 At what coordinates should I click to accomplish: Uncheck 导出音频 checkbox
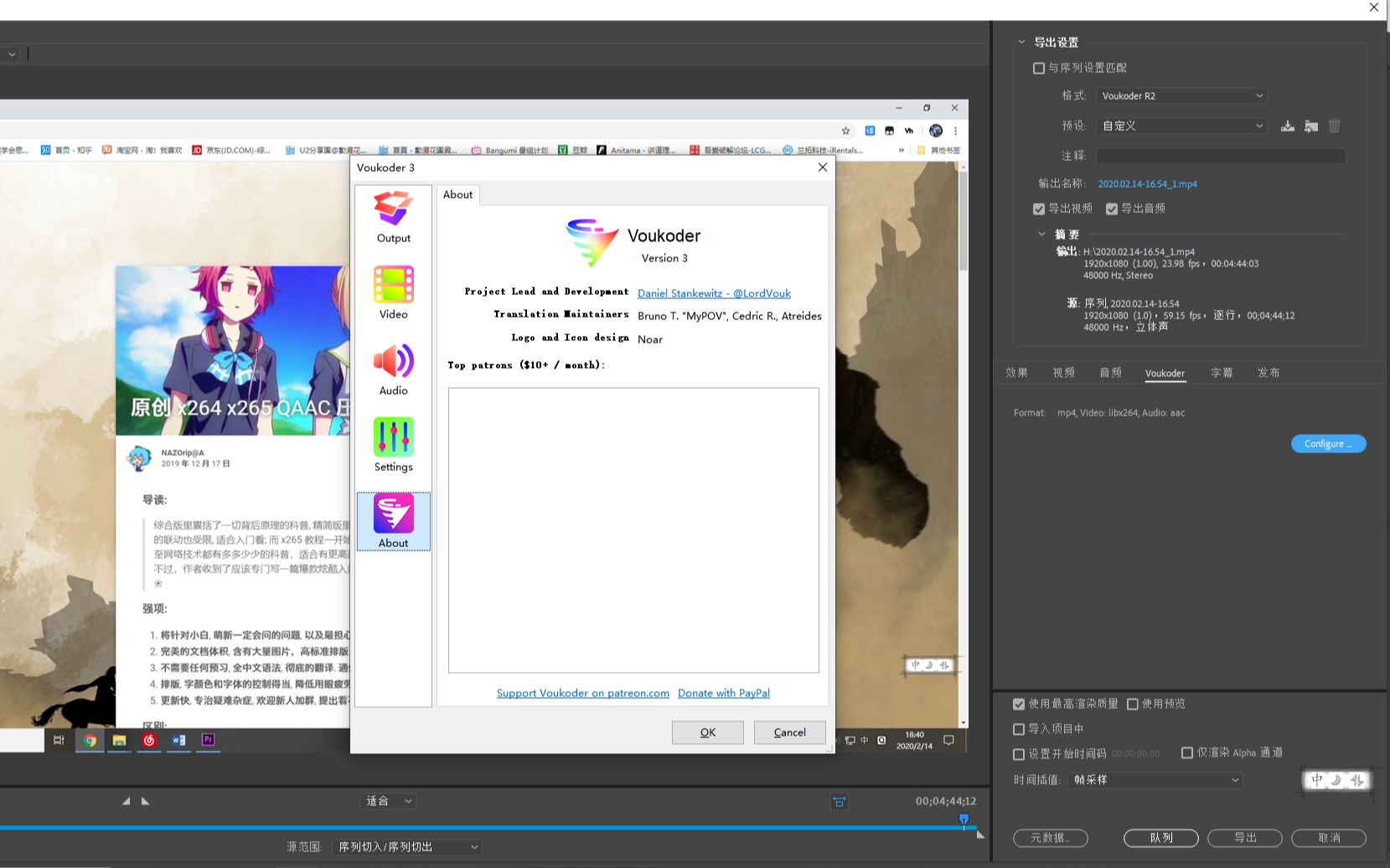click(1112, 209)
